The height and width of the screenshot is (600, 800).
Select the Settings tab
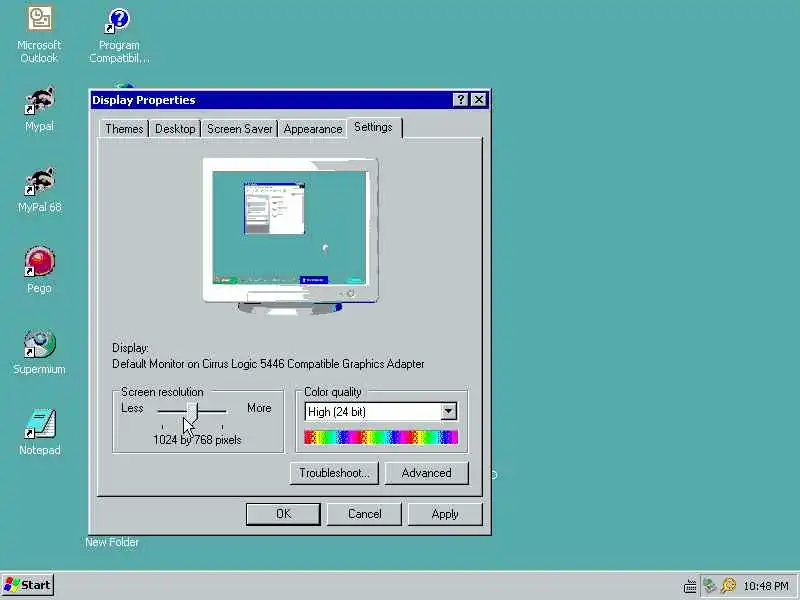tap(374, 127)
